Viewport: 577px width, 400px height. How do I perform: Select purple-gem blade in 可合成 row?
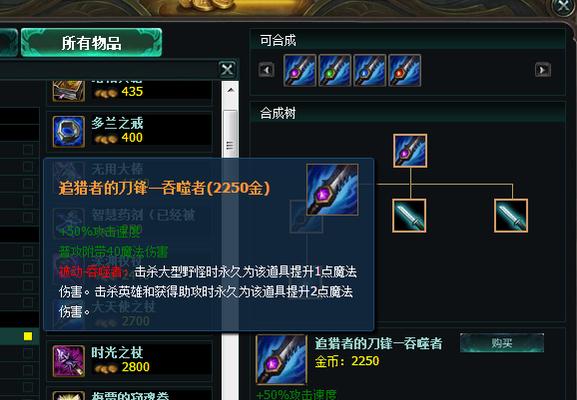(300, 71)
